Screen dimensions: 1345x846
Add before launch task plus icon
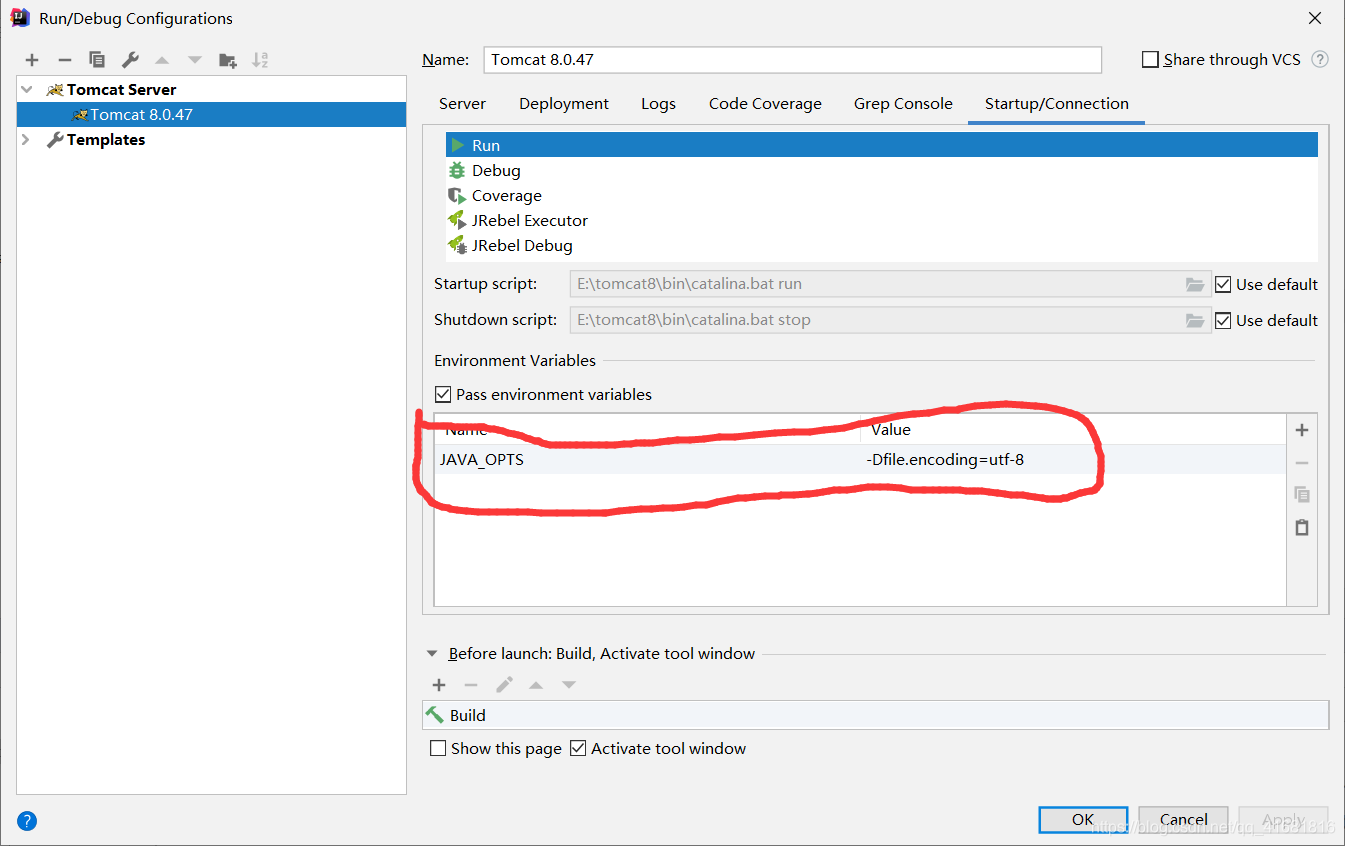[439, 685]
